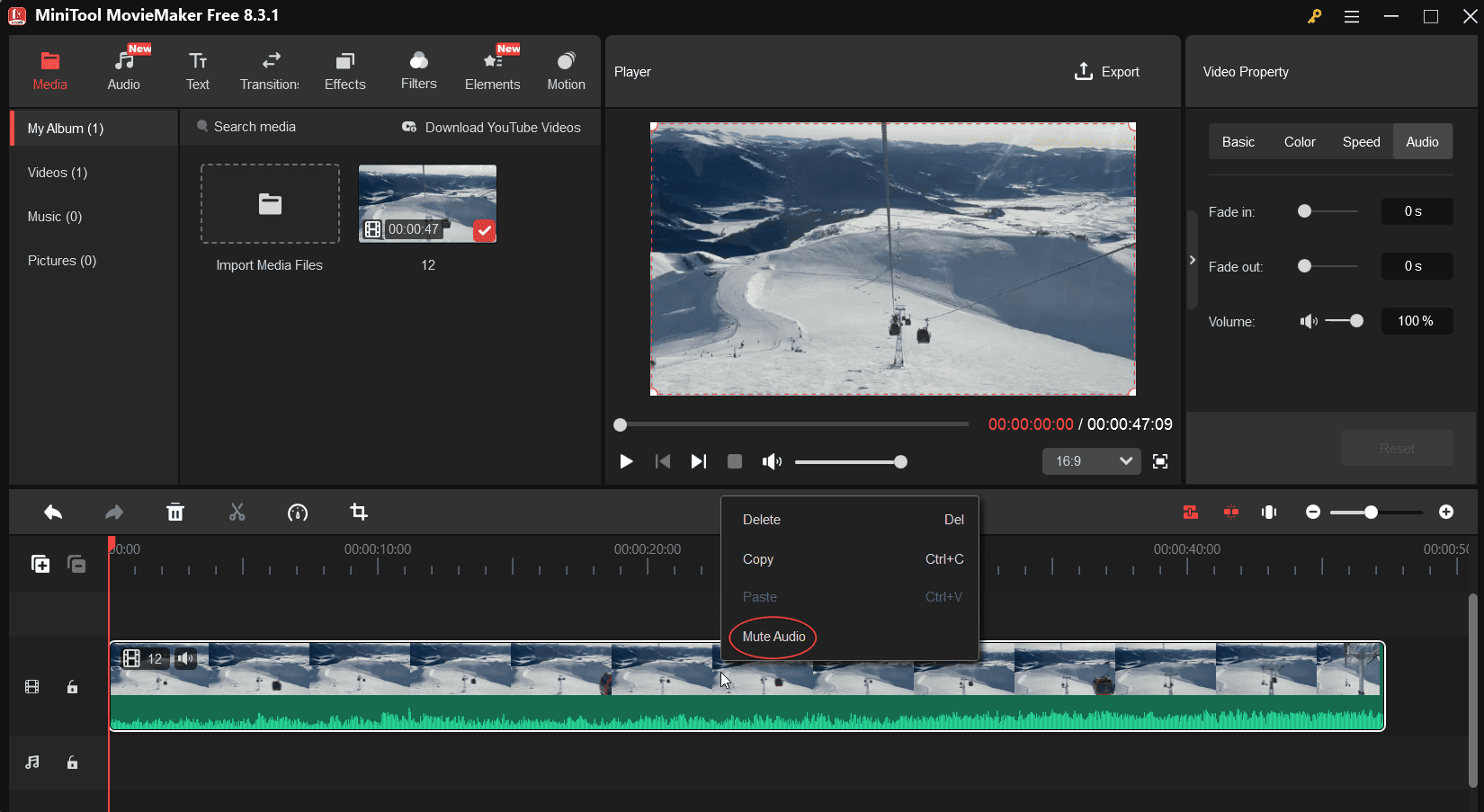
Task: Open the Transitions panel
Action: coord(269,70)
